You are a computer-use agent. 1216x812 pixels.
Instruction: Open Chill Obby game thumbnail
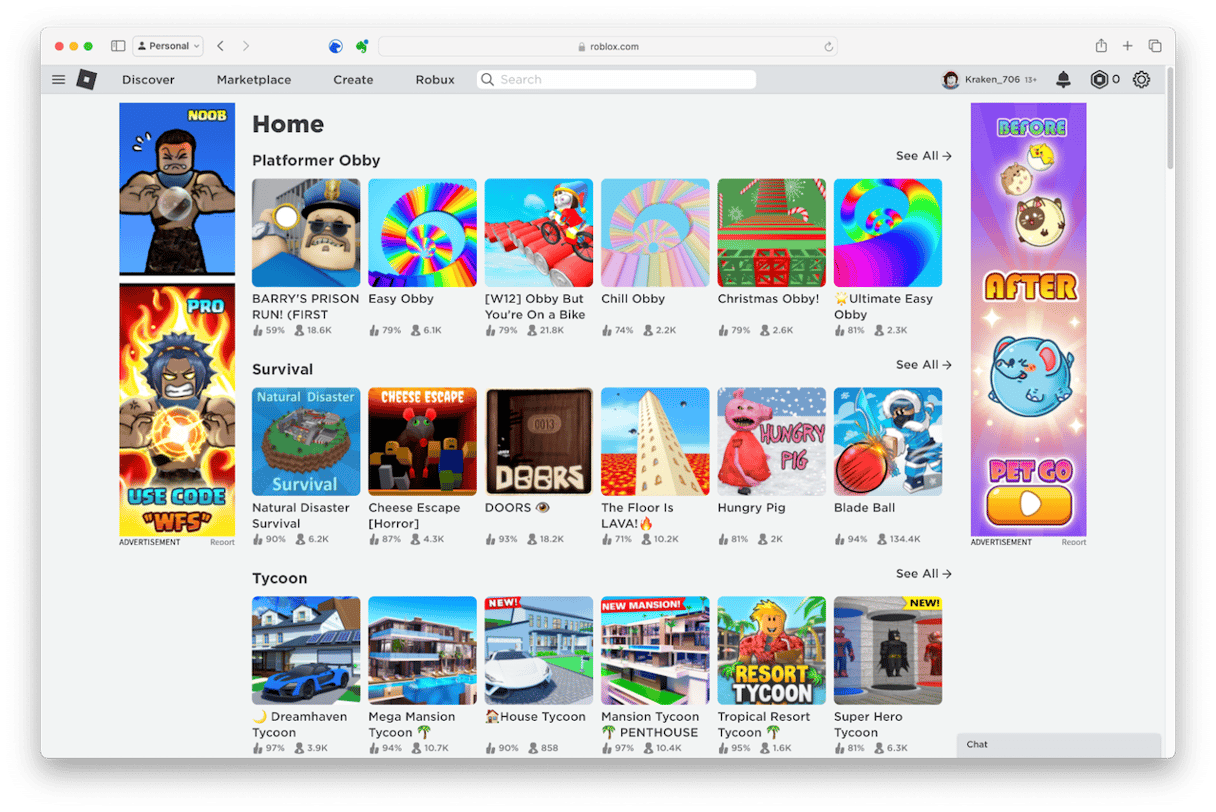pyautogui.click(x=655, y=233)
